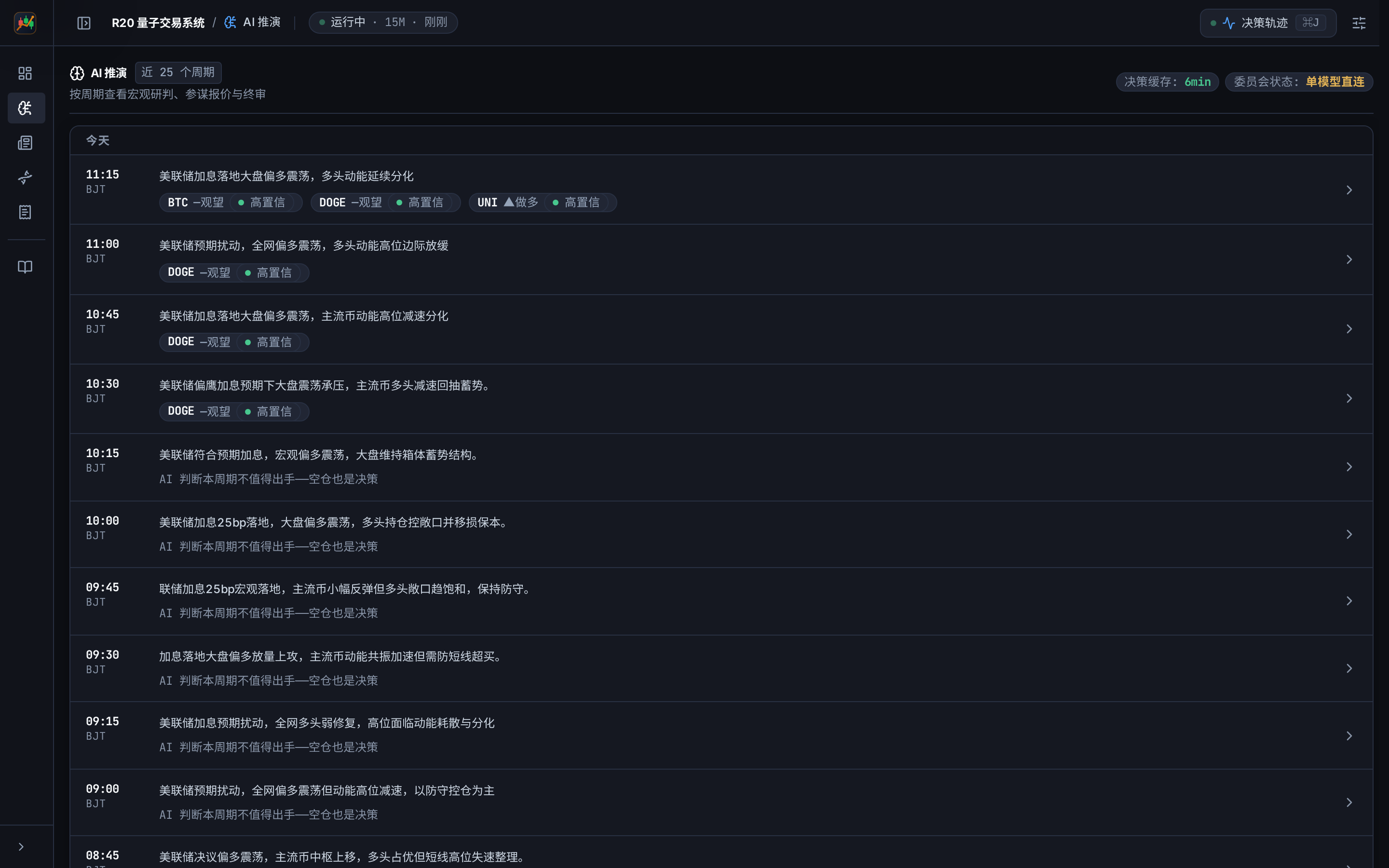Screen dimensions: 1389x868
Task: Select the AI brain icon in sidebar
Action: pos(27,108)
